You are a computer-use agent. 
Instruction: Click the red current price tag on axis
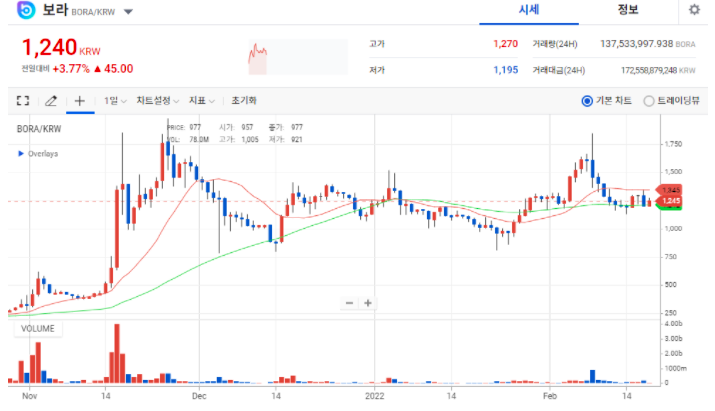coord(670,190)
